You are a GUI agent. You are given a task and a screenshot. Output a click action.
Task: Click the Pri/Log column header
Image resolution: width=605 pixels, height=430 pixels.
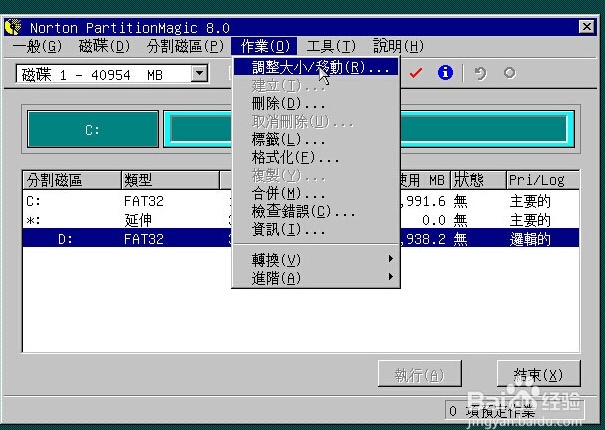542,180
